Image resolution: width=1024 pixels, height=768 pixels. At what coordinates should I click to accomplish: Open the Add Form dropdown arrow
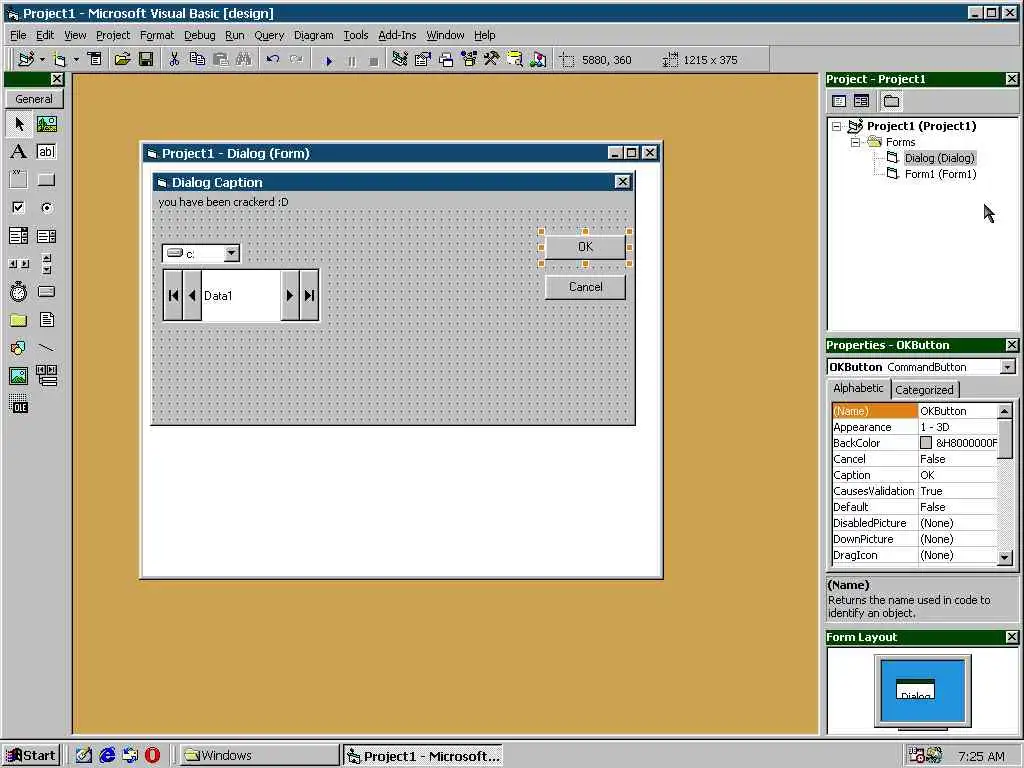pyautogui.click(x=76, y=59)
